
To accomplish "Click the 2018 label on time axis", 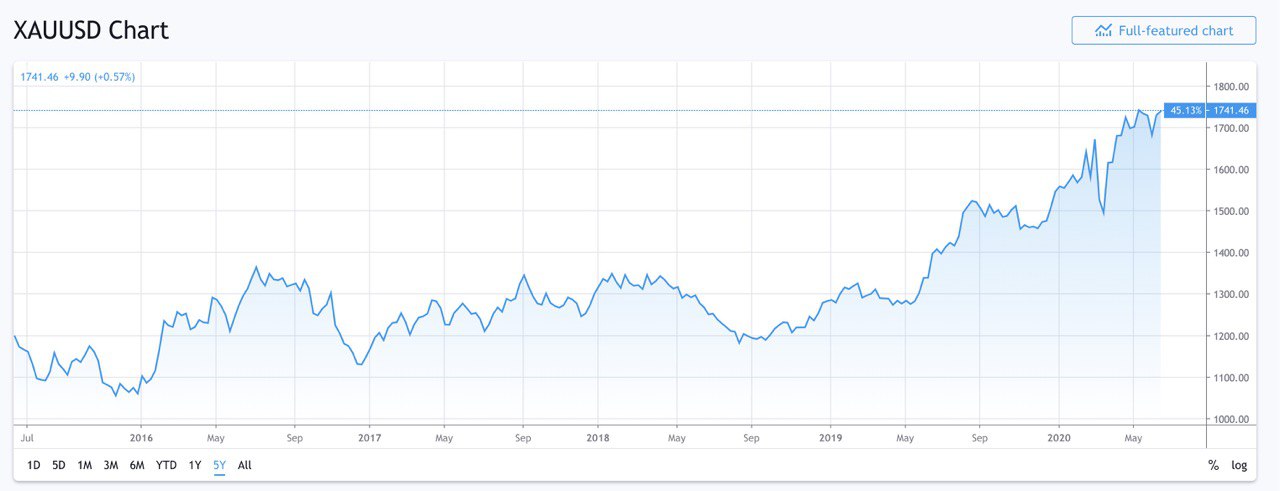I will [x=598, y=437].
